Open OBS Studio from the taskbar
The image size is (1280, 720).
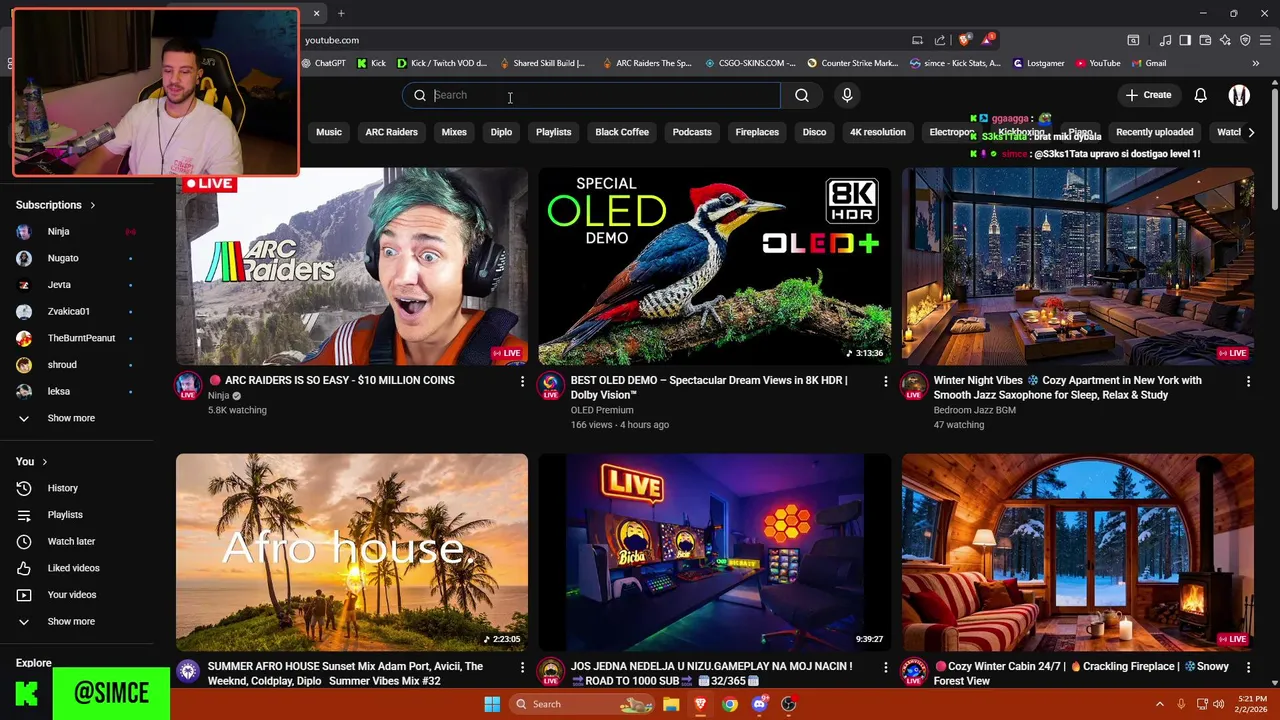coord(788,704)
